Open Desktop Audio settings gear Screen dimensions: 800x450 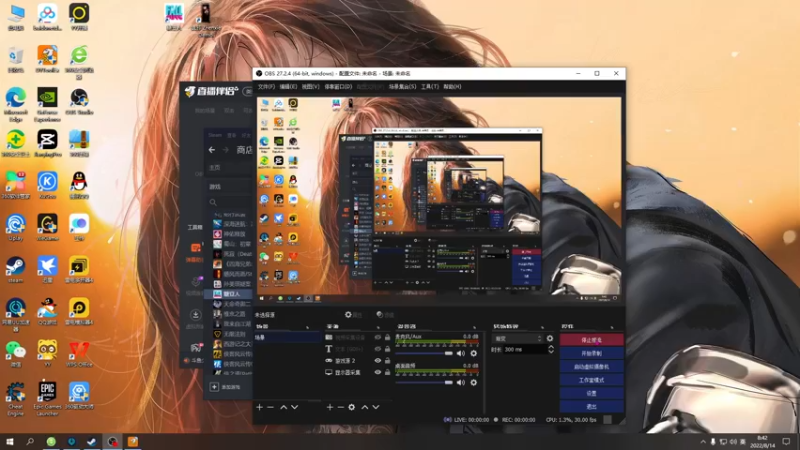pyautogui.click(x=473, y=382)
